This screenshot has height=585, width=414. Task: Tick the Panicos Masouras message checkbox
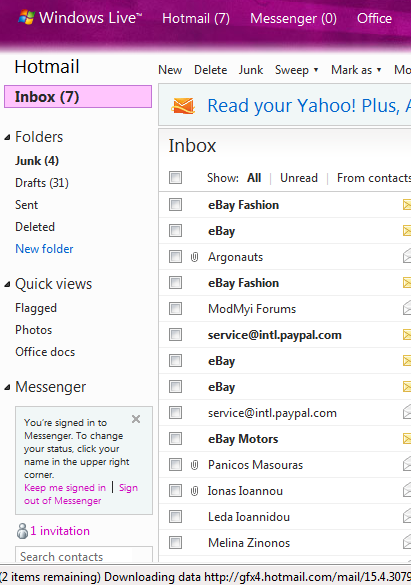pyautogui.click(x=175, y=465)
